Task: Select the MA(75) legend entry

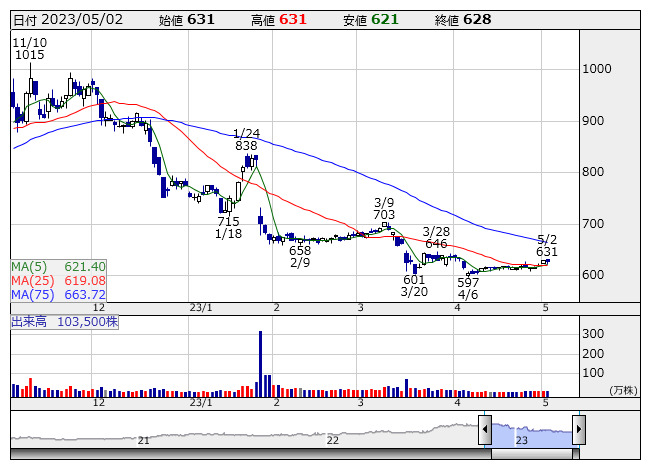Action: pos(58,295)
